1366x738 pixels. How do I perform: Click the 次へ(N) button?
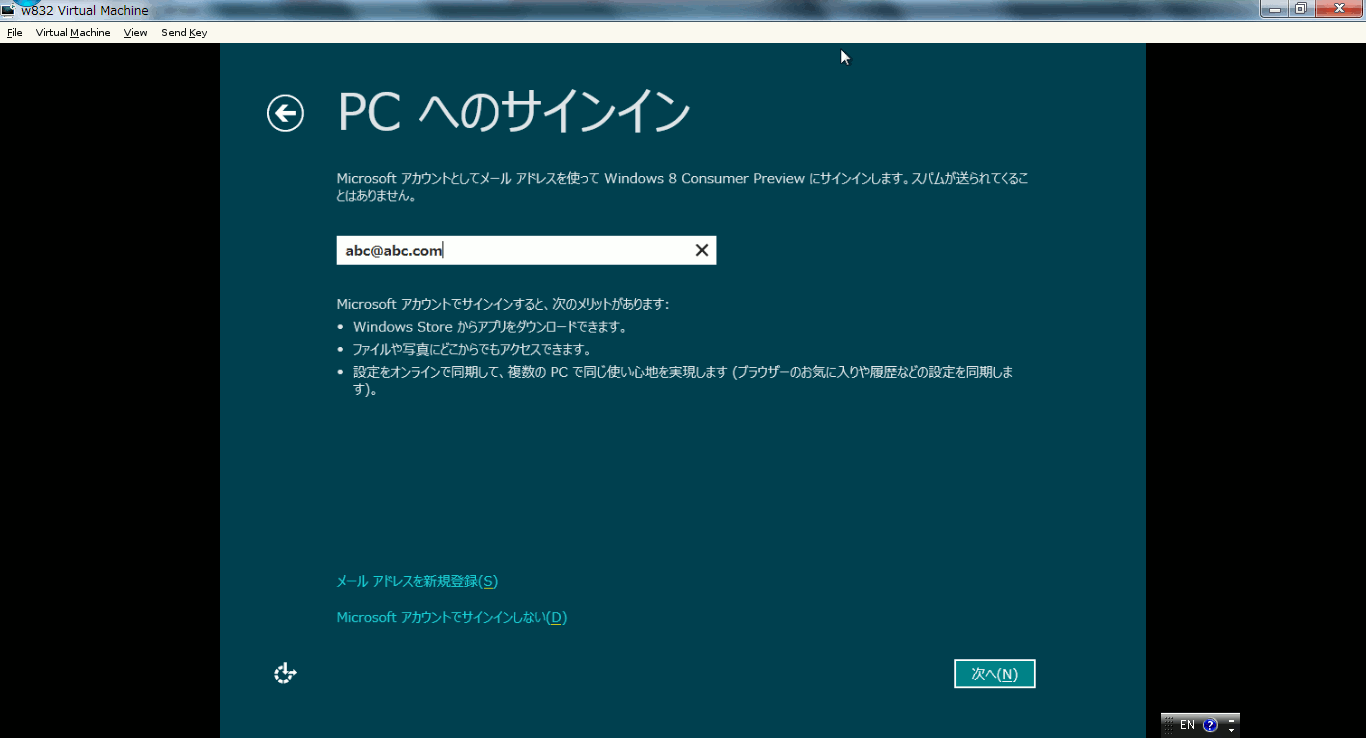click(x=994, y=674)
